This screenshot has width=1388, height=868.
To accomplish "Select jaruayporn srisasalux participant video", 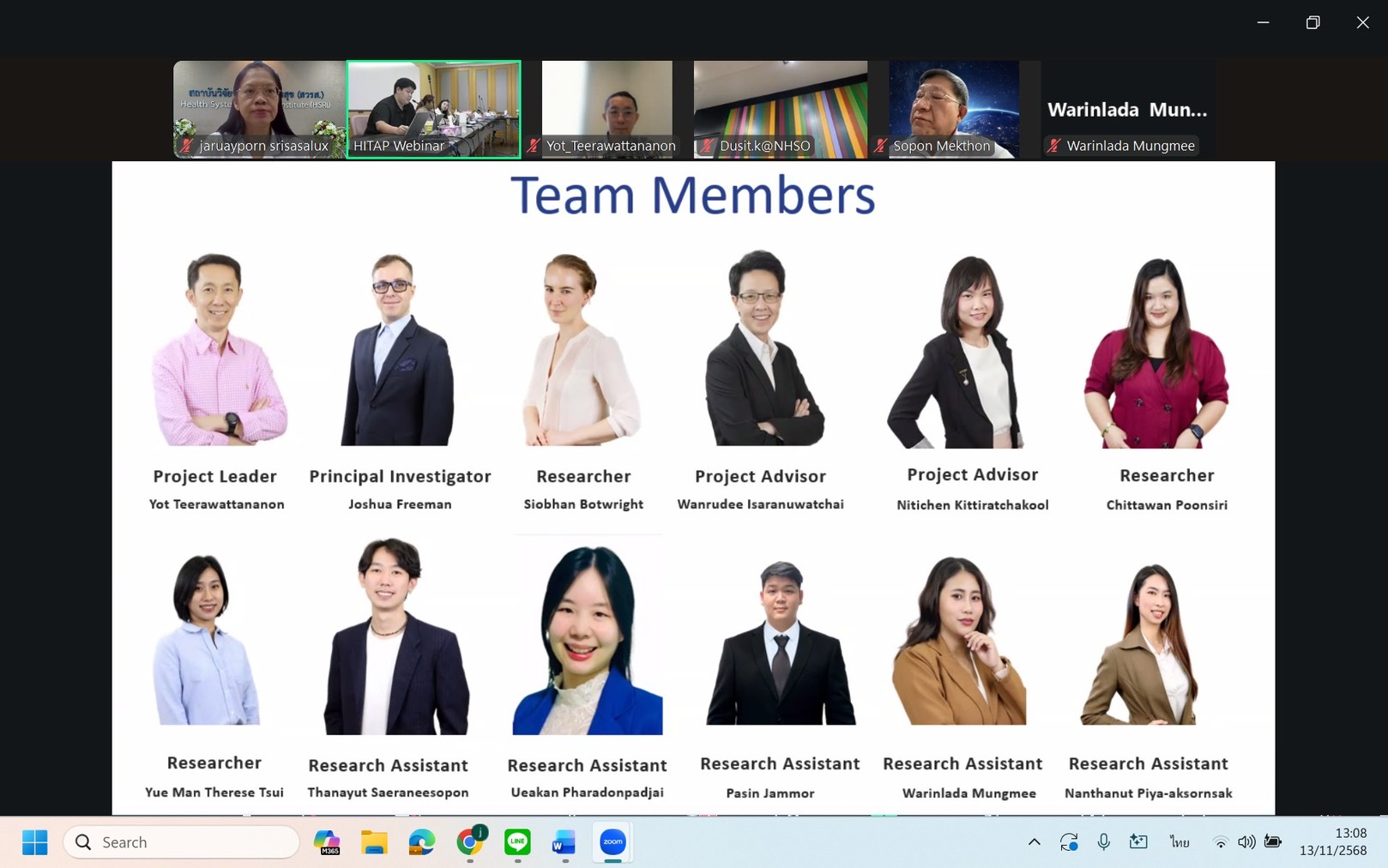I will (x=258, y=109).
